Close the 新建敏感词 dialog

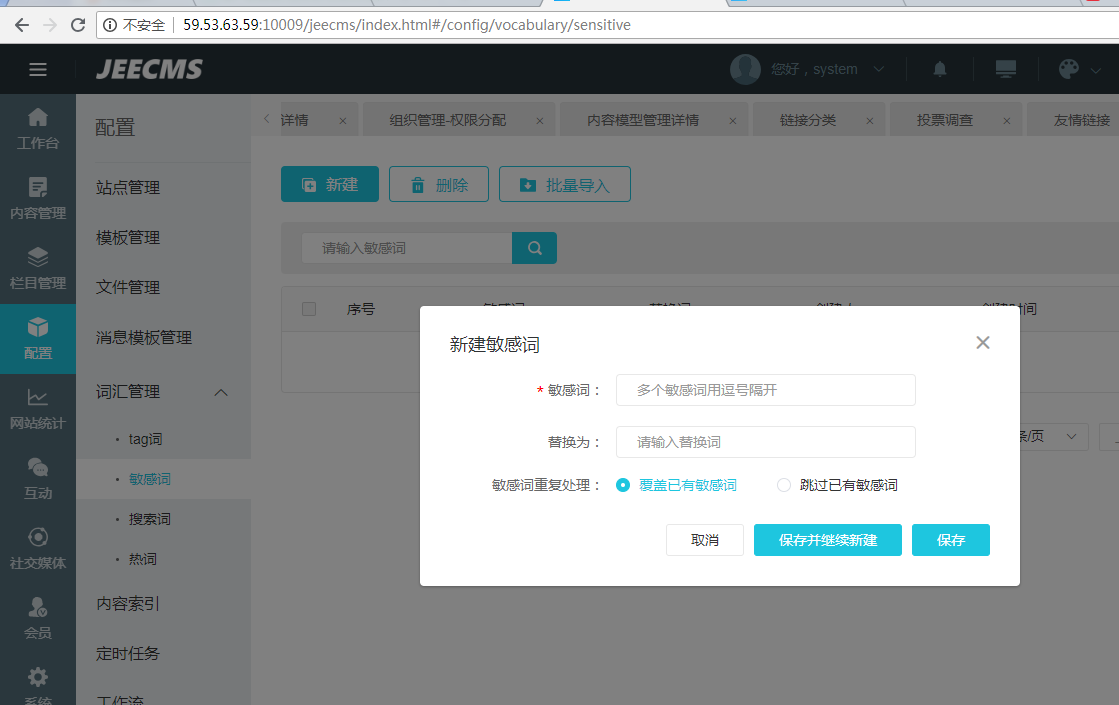click(983, 343)
